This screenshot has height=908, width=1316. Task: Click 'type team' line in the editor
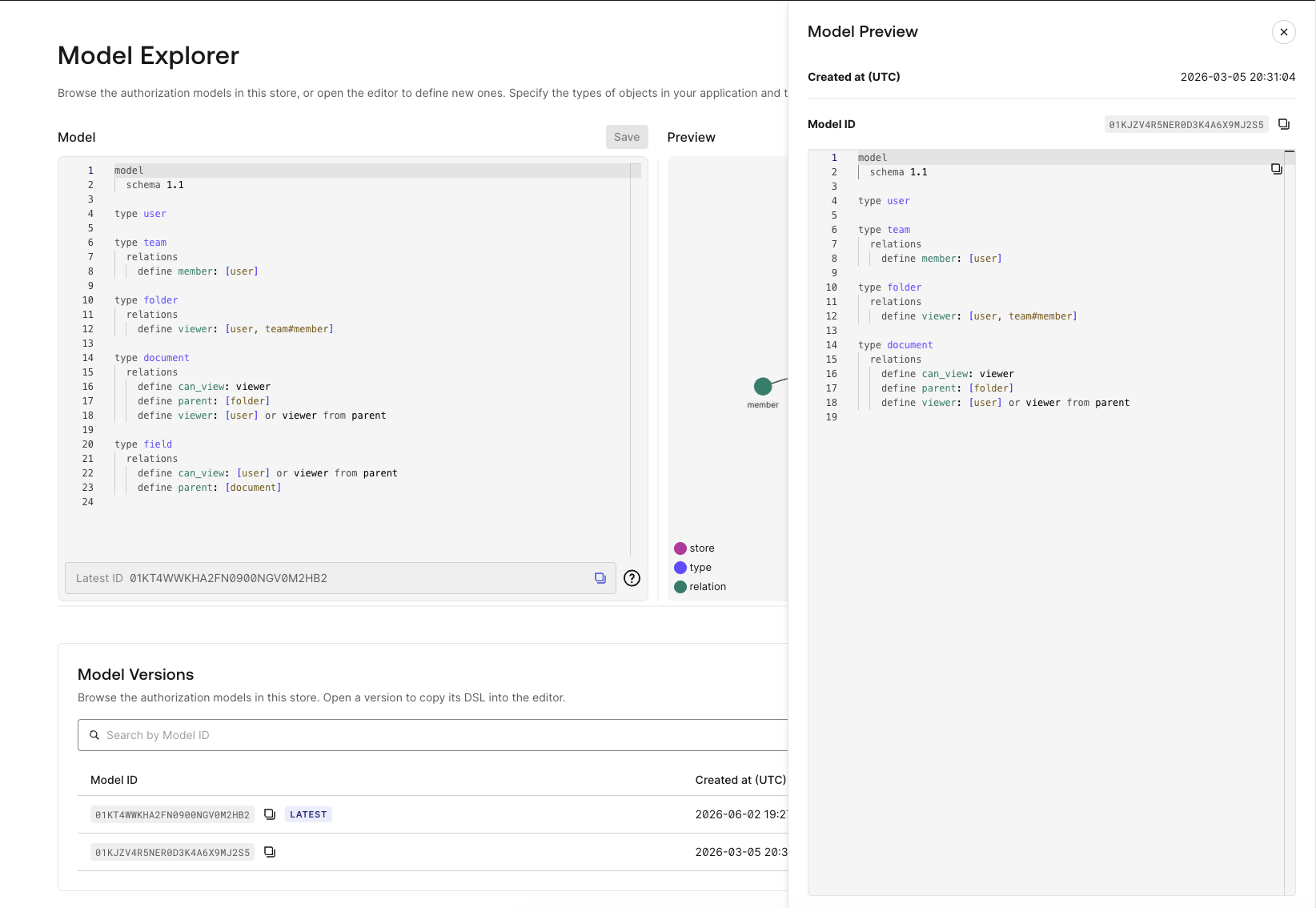pos(140,243)
